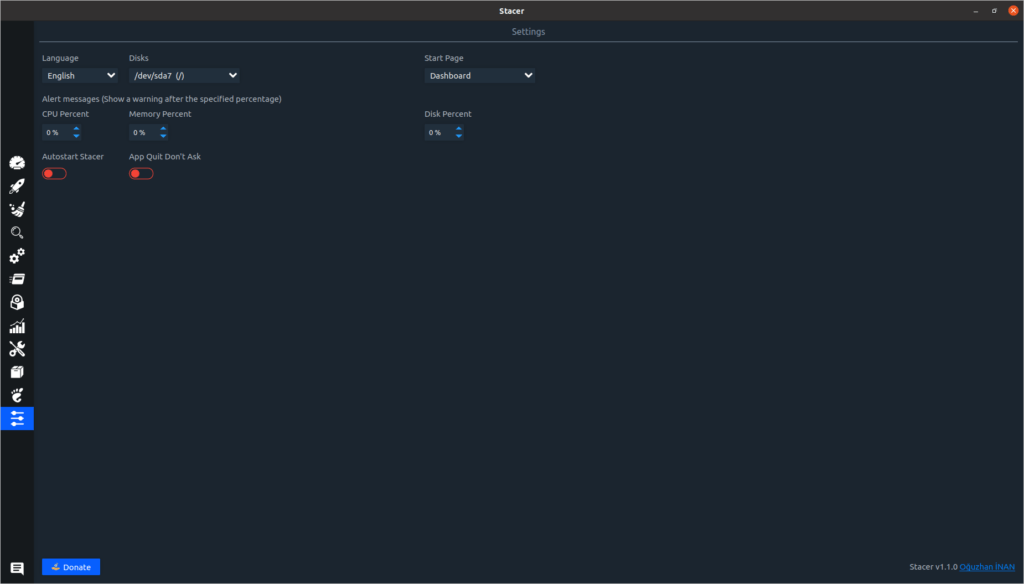Open the Dashboard page from sidebar
This screenshot has height=584, width=1024.
(17, 163)
